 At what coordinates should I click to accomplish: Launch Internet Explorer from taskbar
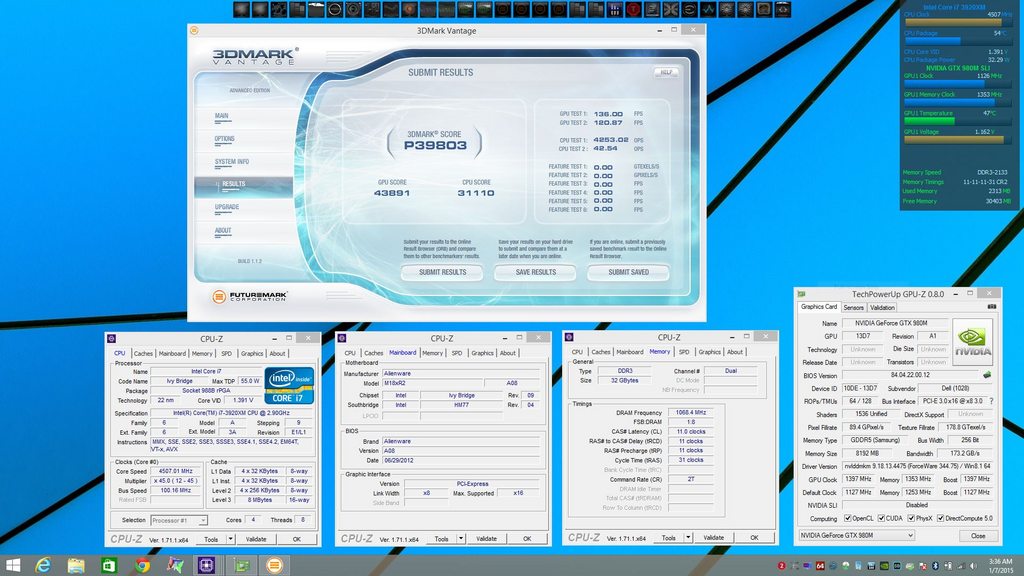click(x=43, y=565)
